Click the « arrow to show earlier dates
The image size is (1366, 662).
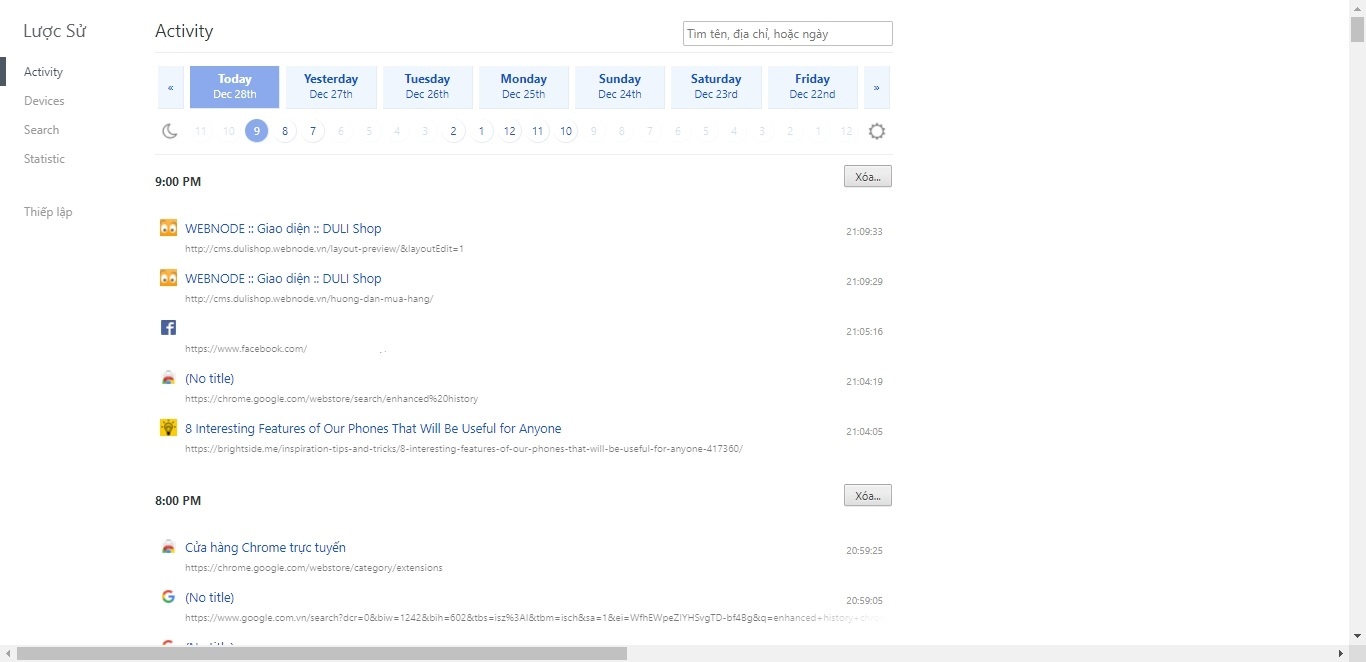click(x=170, y=87)
